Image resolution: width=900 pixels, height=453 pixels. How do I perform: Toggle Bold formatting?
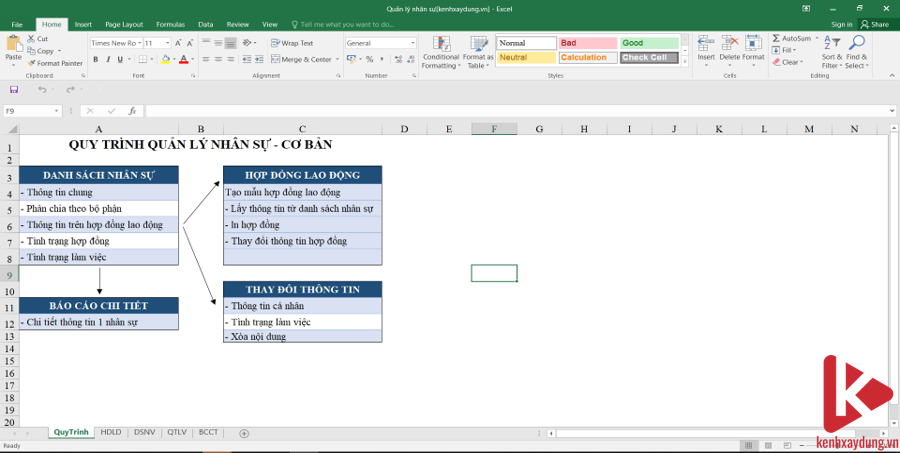coord(96,59)
